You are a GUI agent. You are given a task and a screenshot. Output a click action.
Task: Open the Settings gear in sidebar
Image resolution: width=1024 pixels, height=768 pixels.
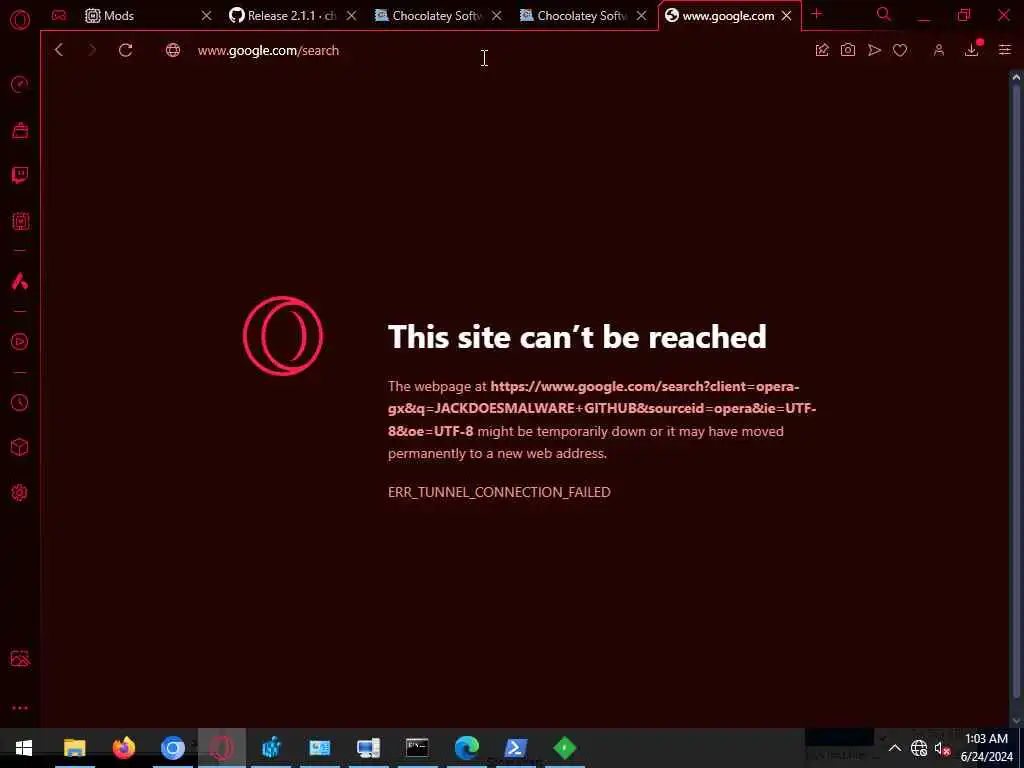click(20, 492)
